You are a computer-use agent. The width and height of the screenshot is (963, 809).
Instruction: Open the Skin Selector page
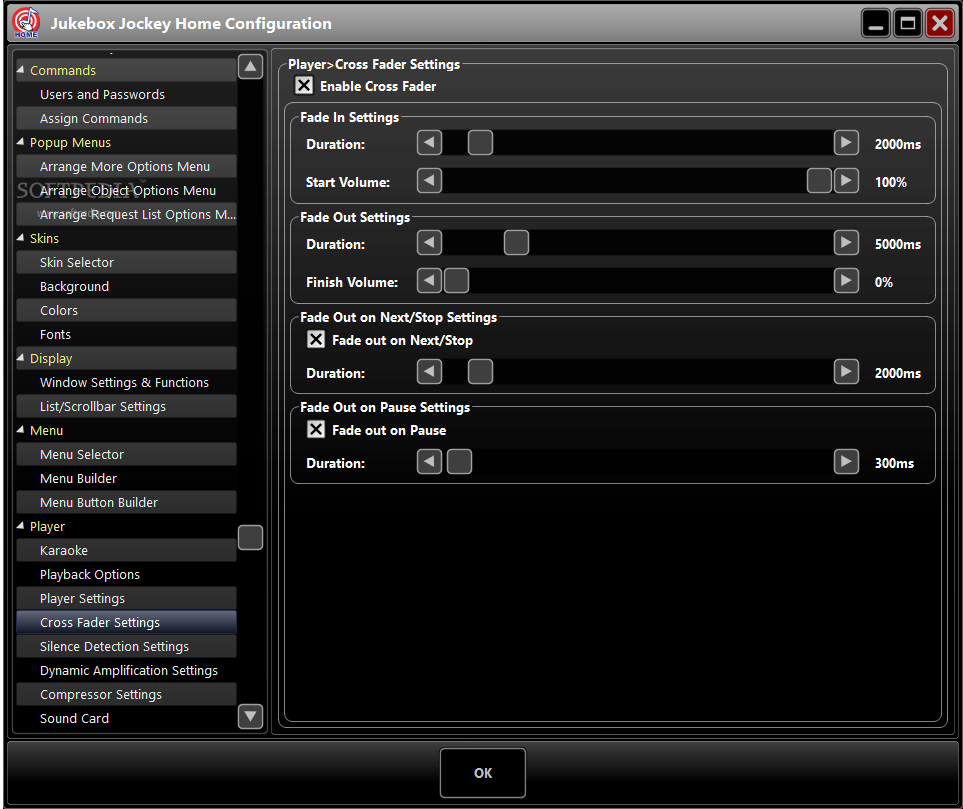pos(127,262)
